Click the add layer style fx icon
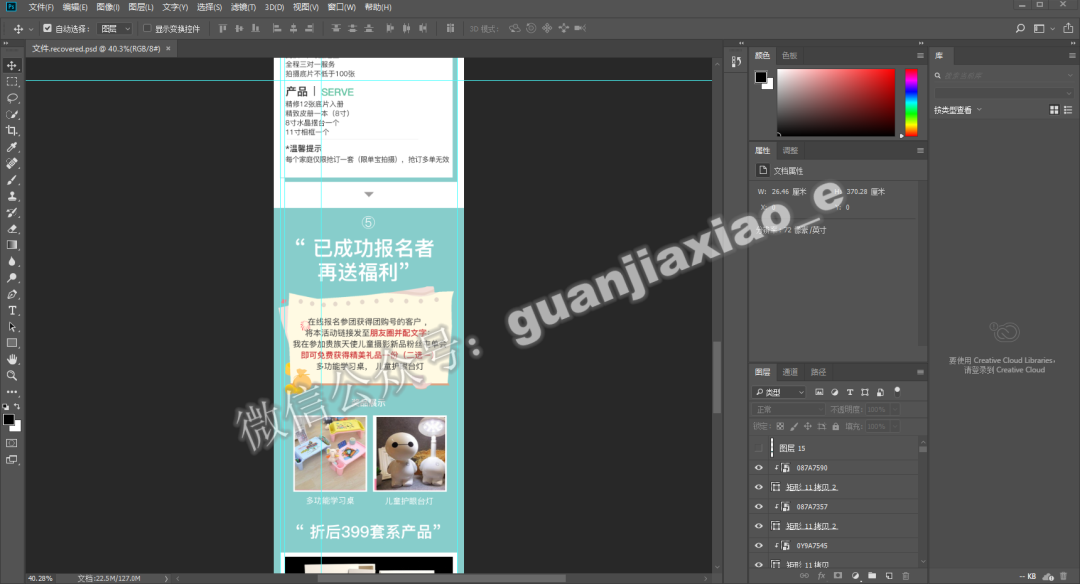 tap(821, 576)
